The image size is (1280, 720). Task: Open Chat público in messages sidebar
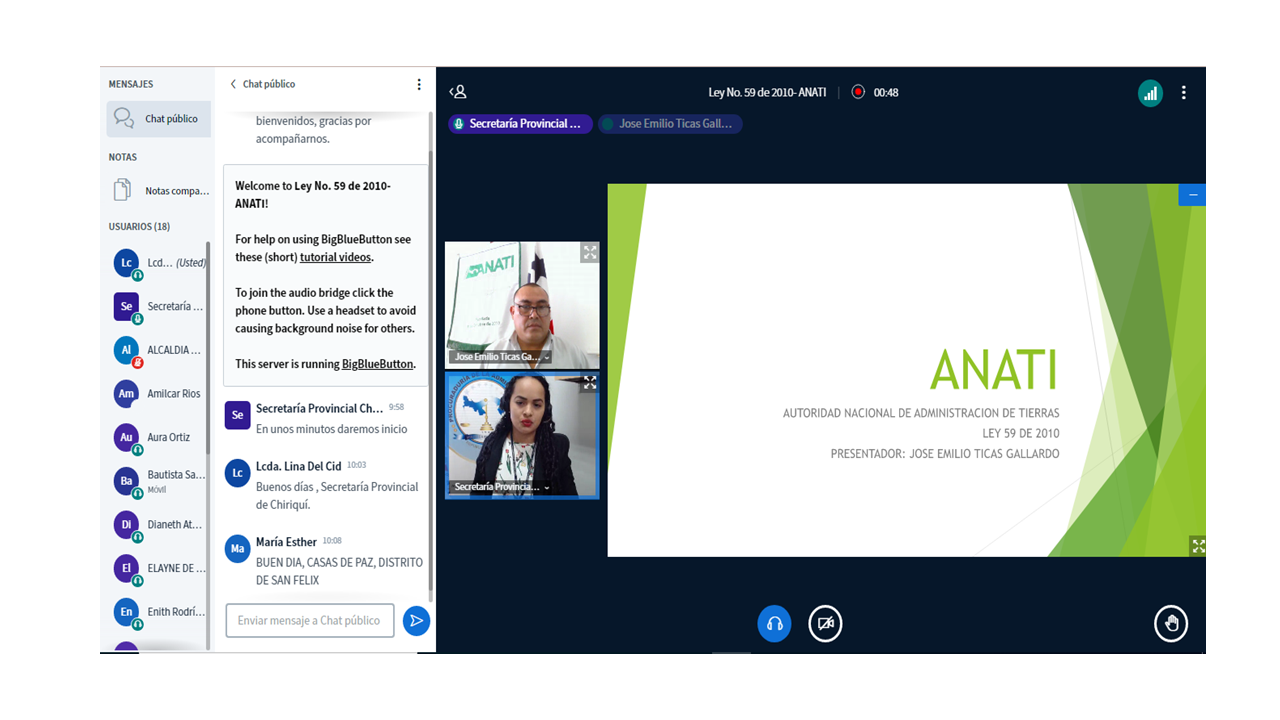158,118
